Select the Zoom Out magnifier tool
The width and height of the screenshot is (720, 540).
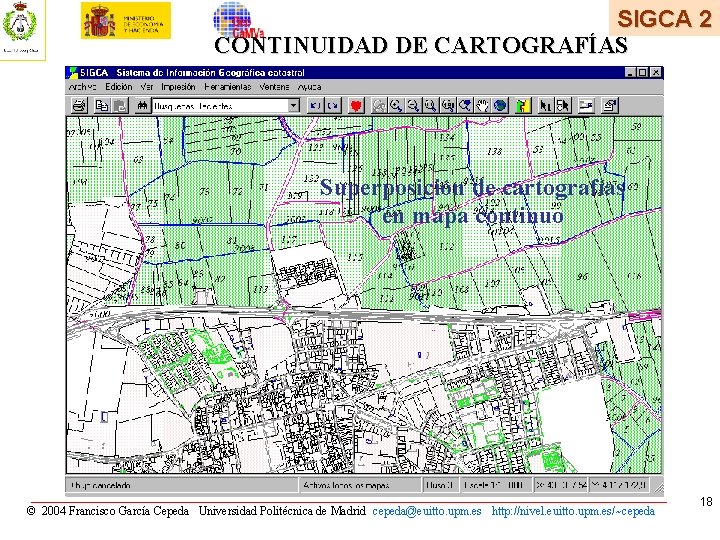click(x=413, y=106)
